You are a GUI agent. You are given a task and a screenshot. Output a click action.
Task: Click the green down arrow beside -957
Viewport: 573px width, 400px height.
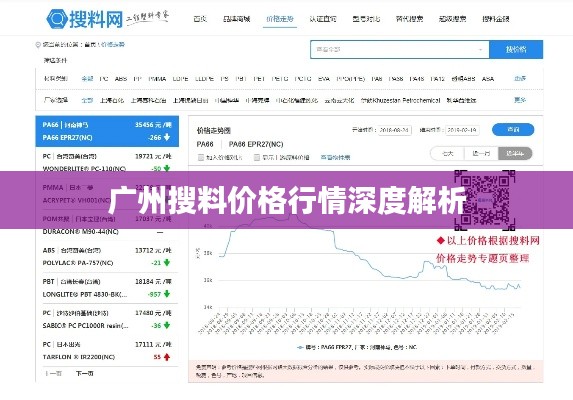(167, 294)
